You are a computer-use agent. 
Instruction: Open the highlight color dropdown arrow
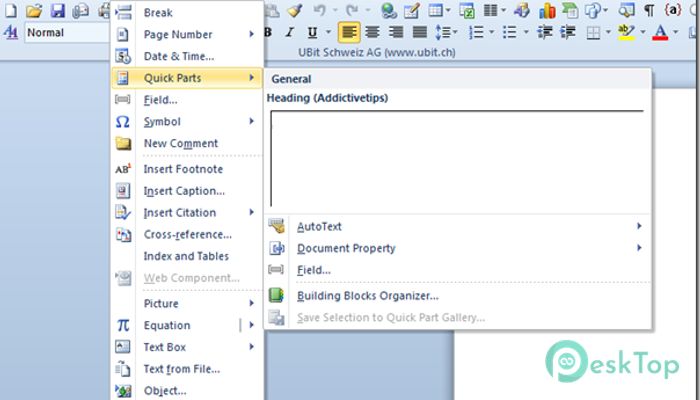pos(643,32)
